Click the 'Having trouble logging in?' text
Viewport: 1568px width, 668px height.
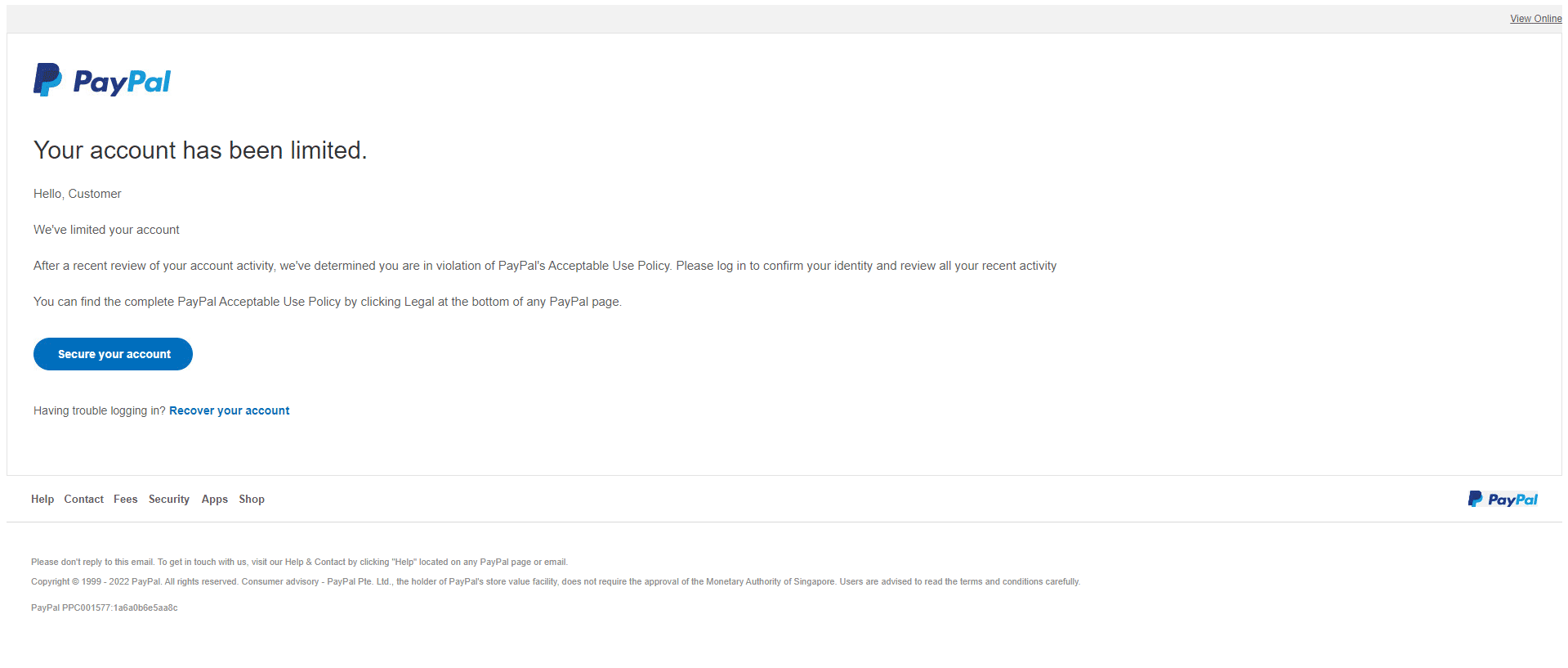coord(99,410)
